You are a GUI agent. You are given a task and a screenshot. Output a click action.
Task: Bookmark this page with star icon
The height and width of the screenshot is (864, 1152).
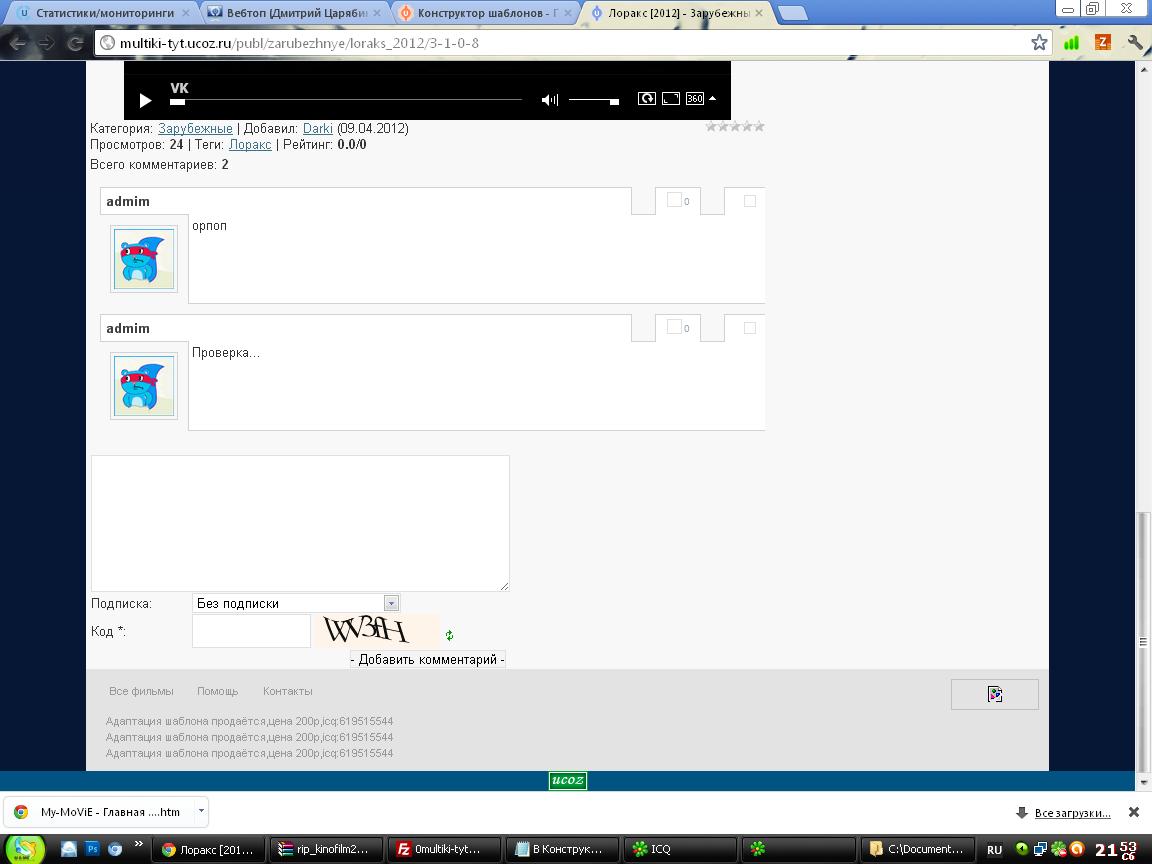(x=1039, y=43)
